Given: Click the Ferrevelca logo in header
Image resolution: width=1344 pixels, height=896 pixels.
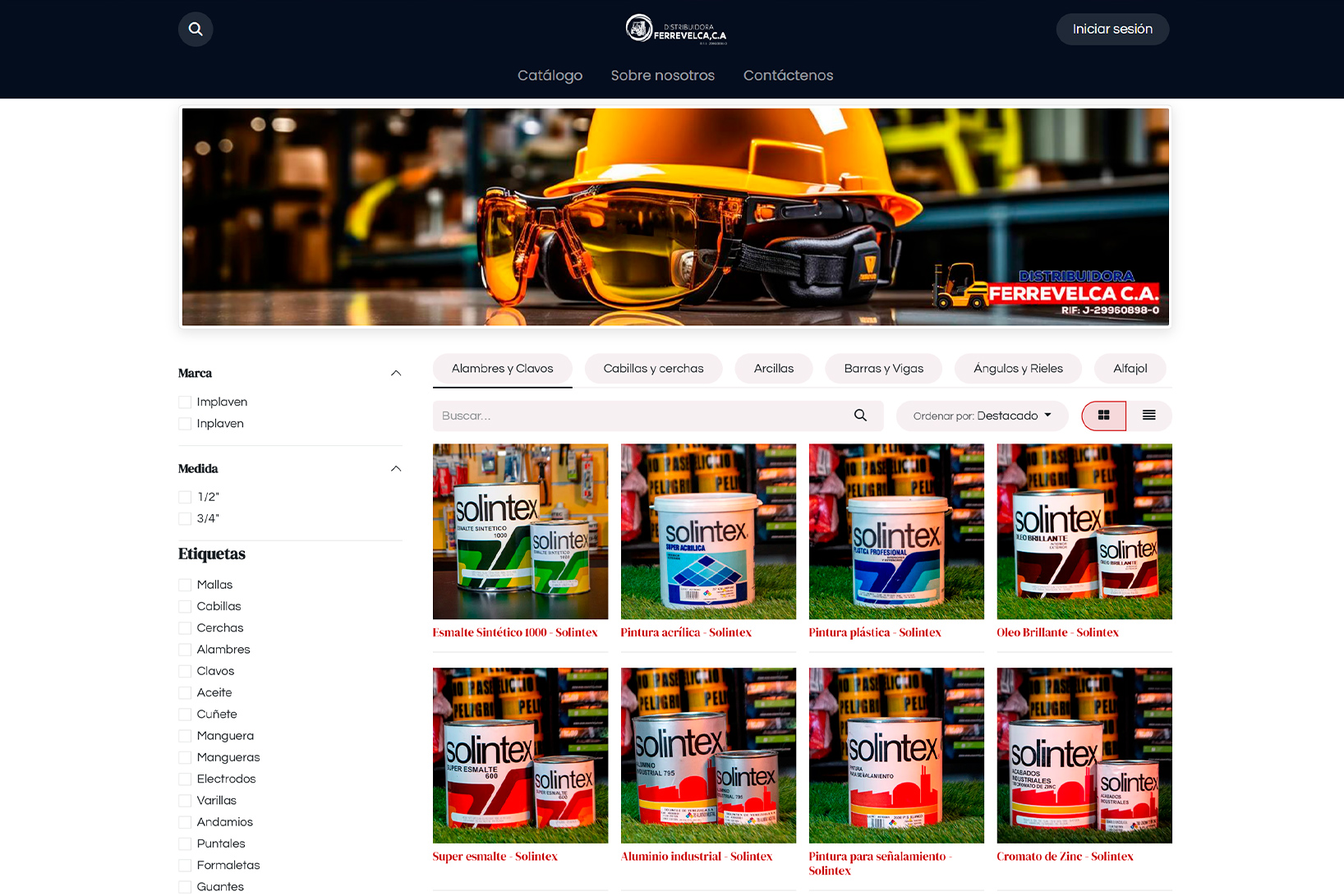Looking at the screenshot, I should coord(675,30).
